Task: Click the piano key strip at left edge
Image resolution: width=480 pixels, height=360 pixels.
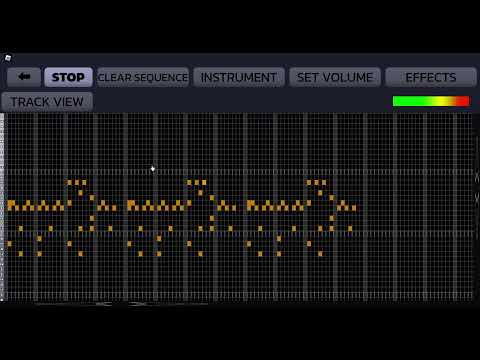Action: click(x=2, y=207)
